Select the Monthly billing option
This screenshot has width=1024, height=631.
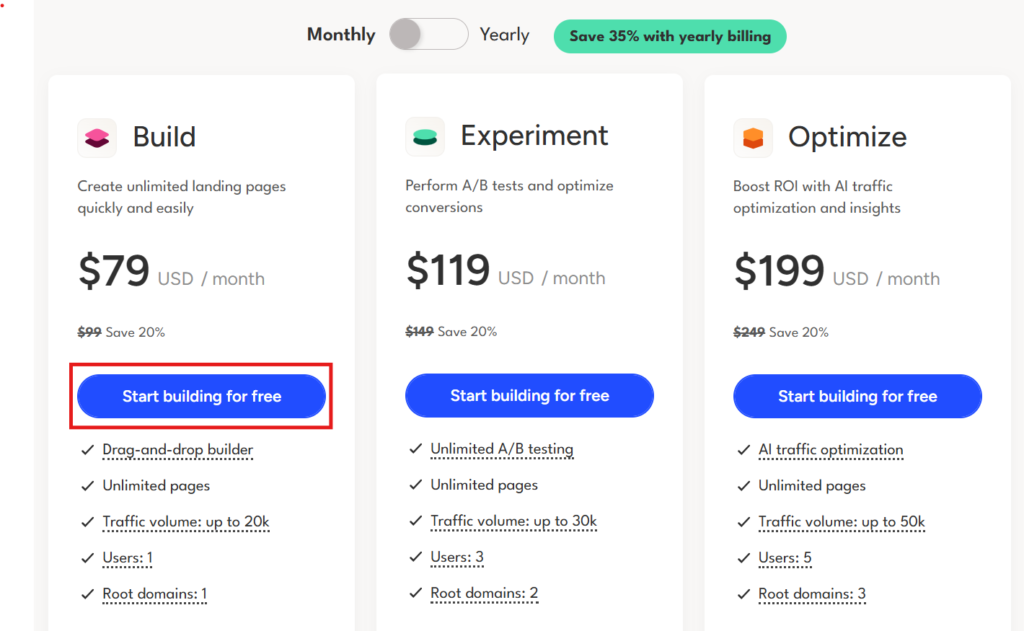(x=340, y=34)
